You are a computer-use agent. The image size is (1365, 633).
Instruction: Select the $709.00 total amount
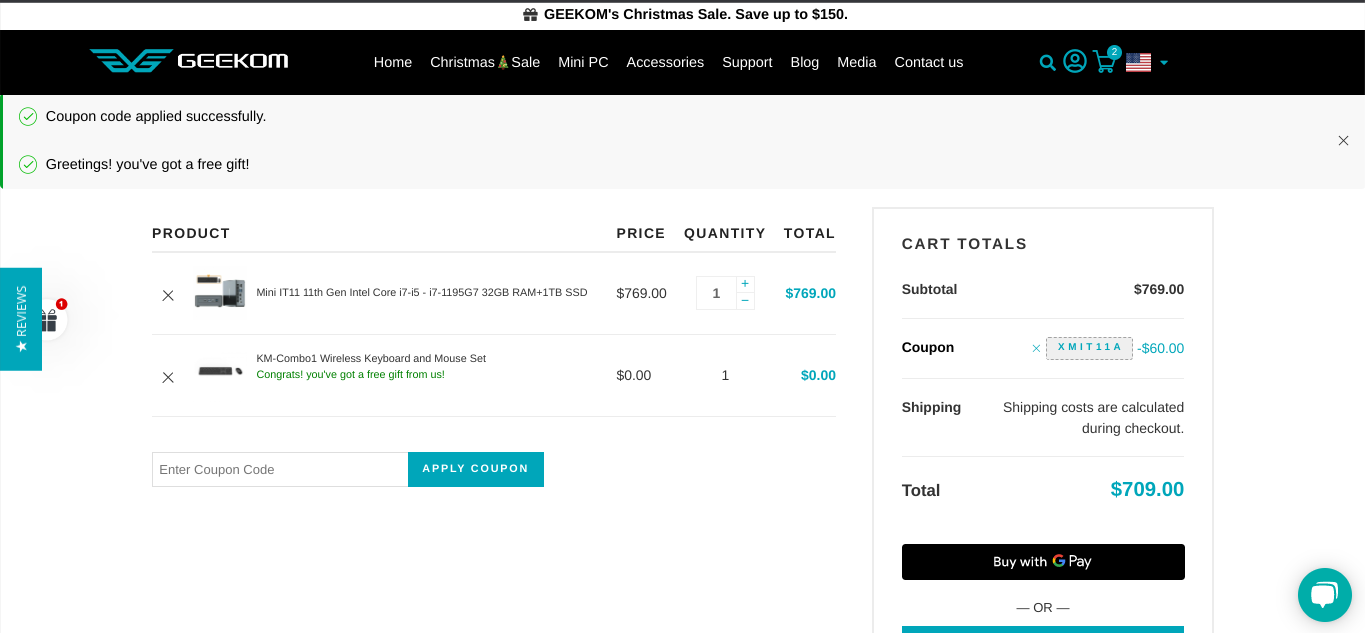pos(1147,489)
